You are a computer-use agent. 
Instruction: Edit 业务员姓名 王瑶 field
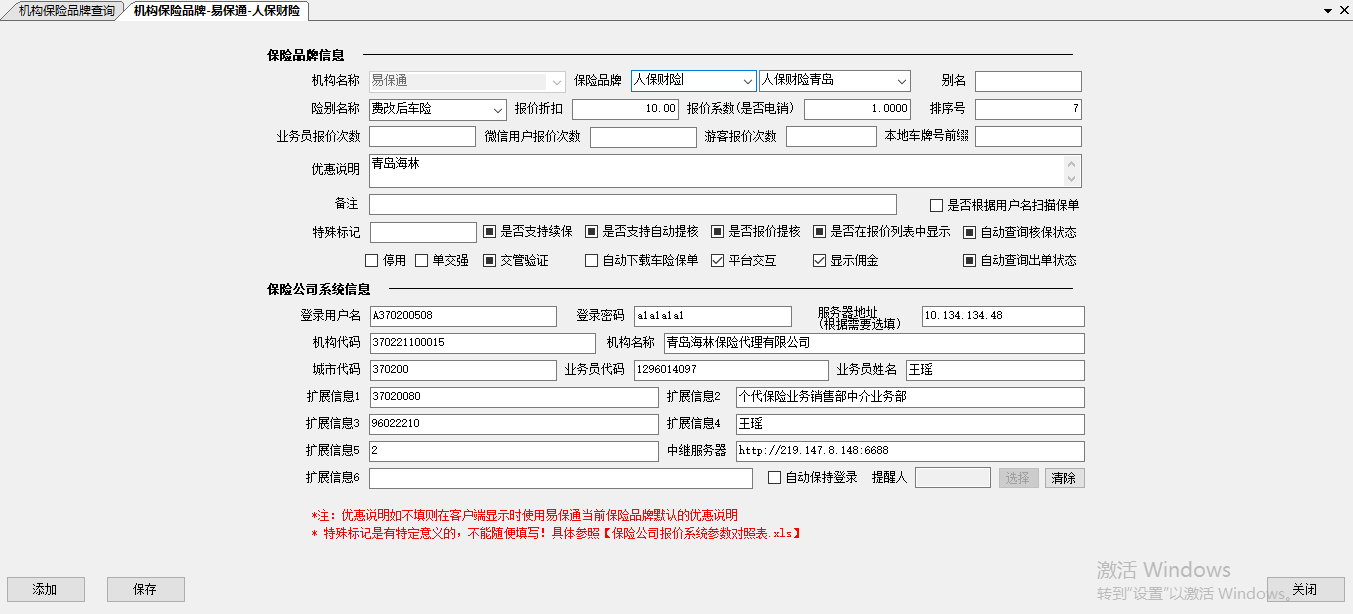click(995, 370)
